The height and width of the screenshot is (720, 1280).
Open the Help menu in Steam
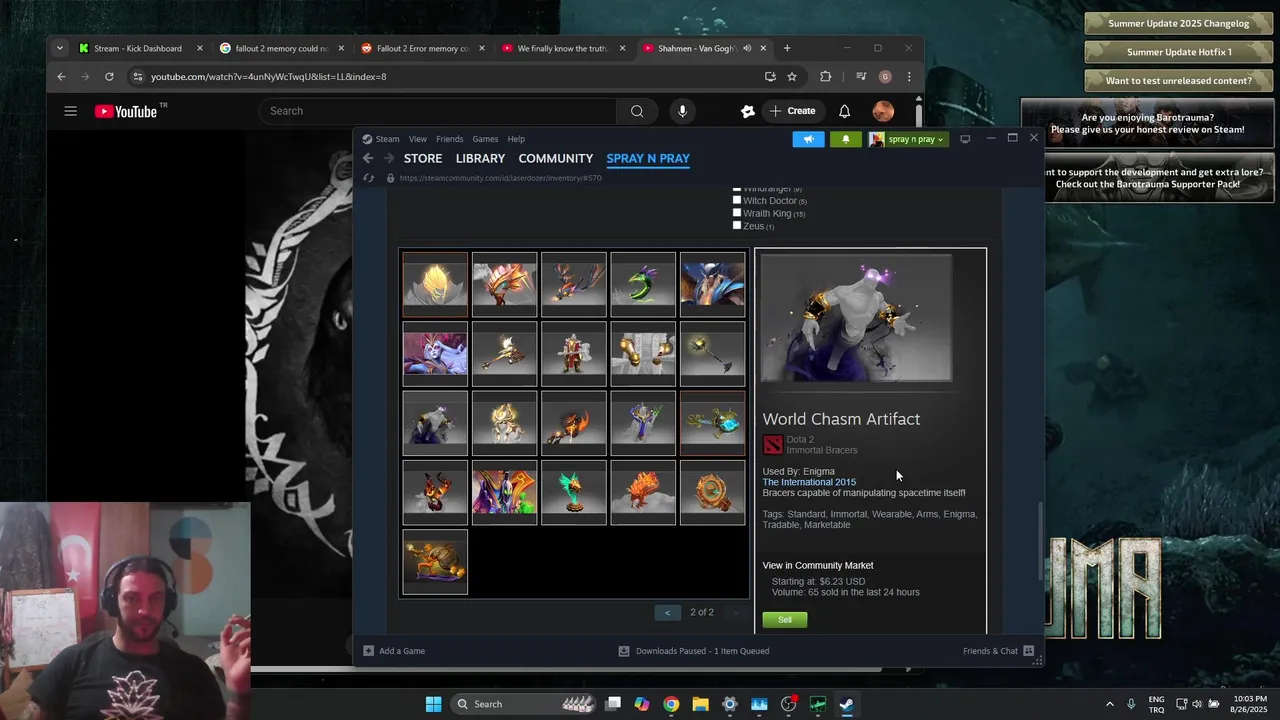click(x=516, y=139)
